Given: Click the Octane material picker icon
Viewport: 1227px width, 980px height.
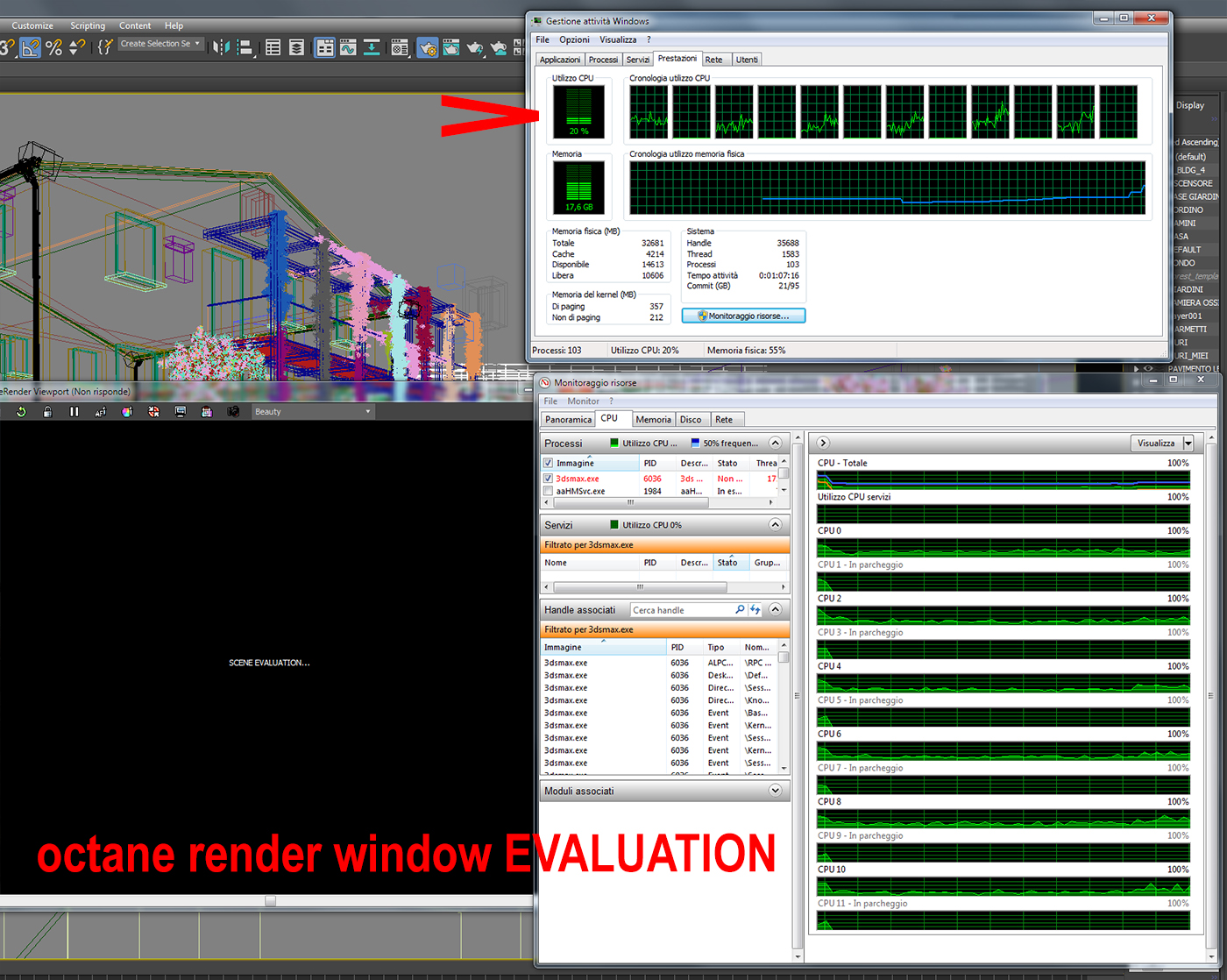Looking at the screenshot, I should coord(127,412).
